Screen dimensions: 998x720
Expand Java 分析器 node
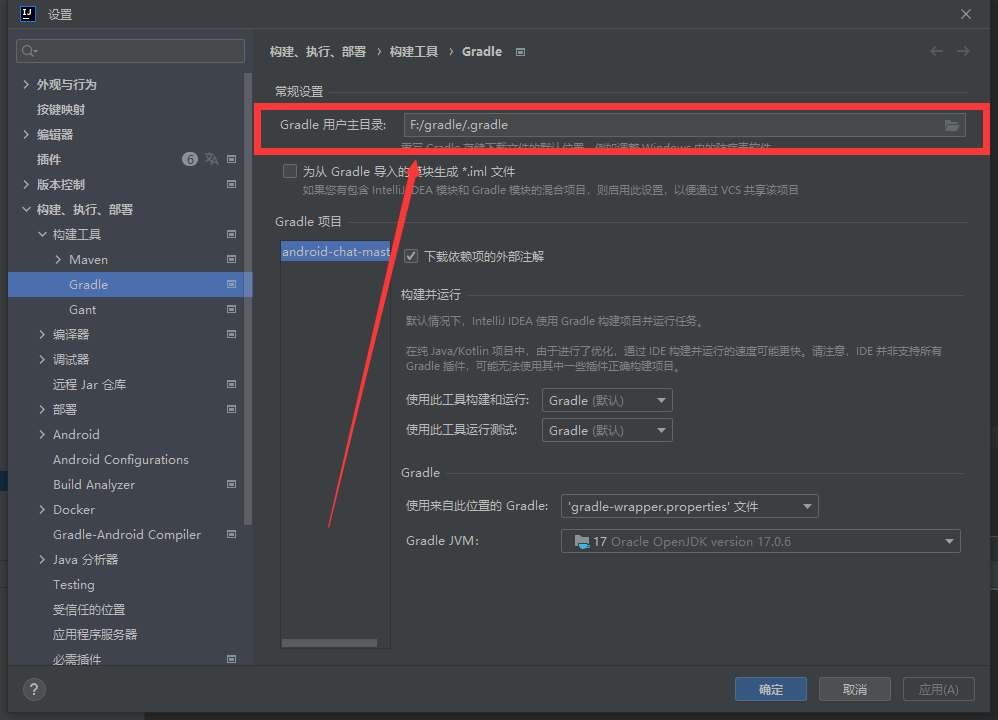click(42, 560)
